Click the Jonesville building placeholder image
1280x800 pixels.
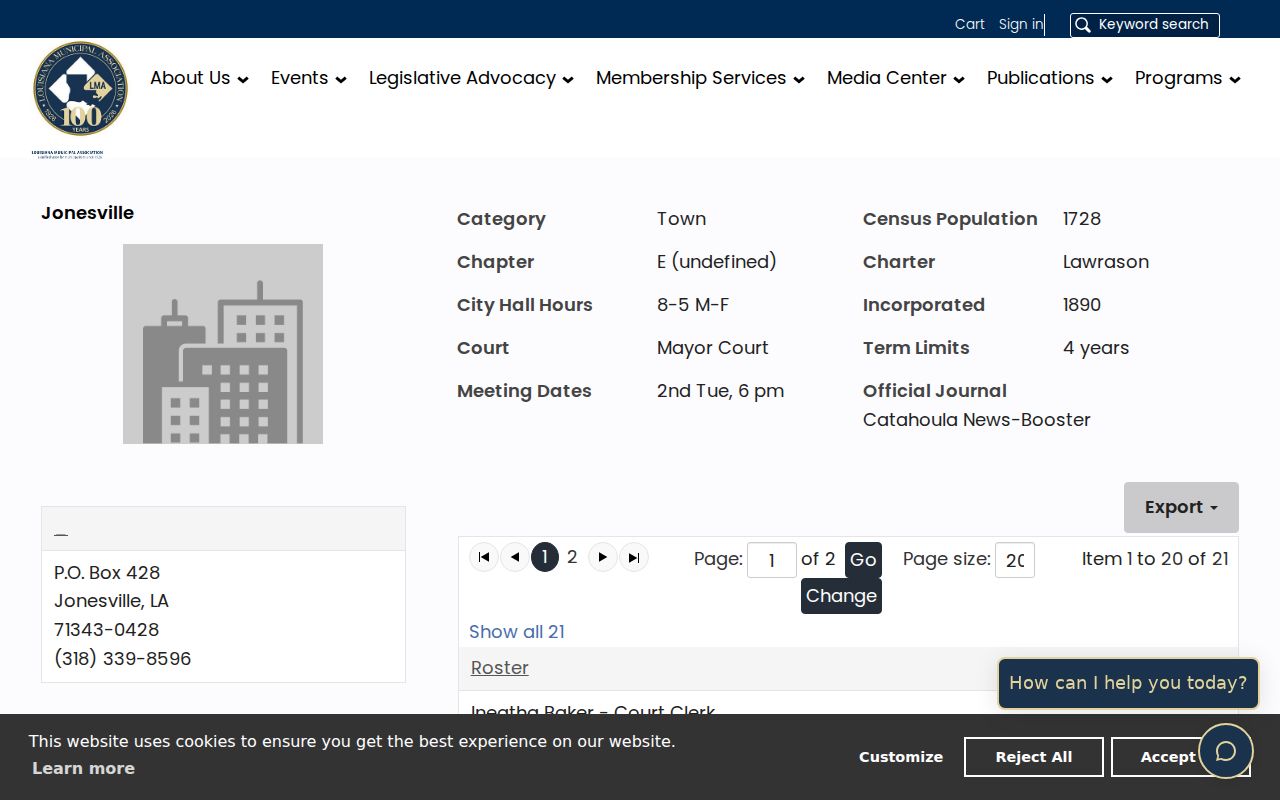pyautogui.click(x=223, y=344)
